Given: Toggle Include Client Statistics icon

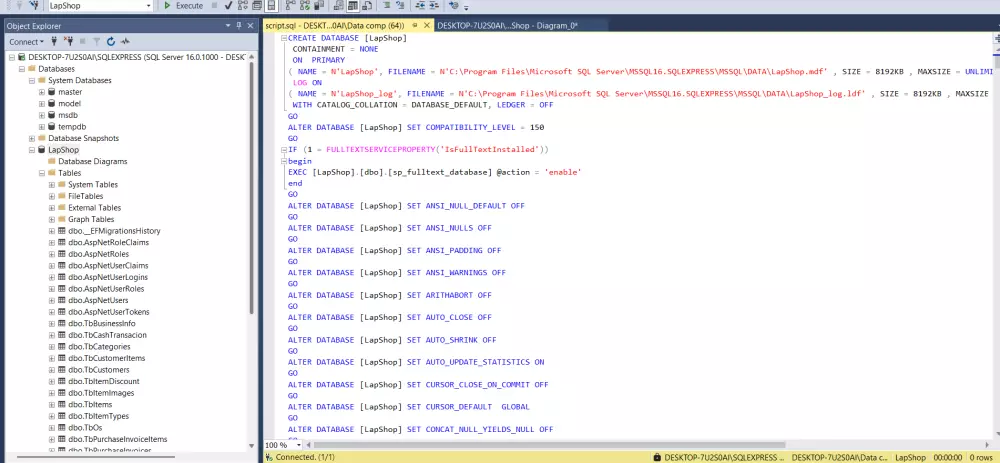Looking at the screenshot, I should (319, 5).
